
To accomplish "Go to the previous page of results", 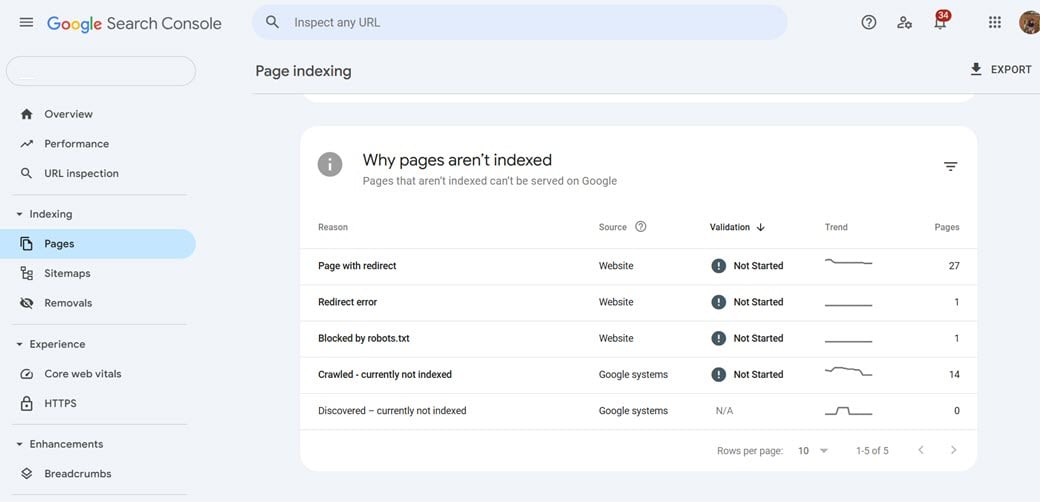I will (x=921, y=450).
